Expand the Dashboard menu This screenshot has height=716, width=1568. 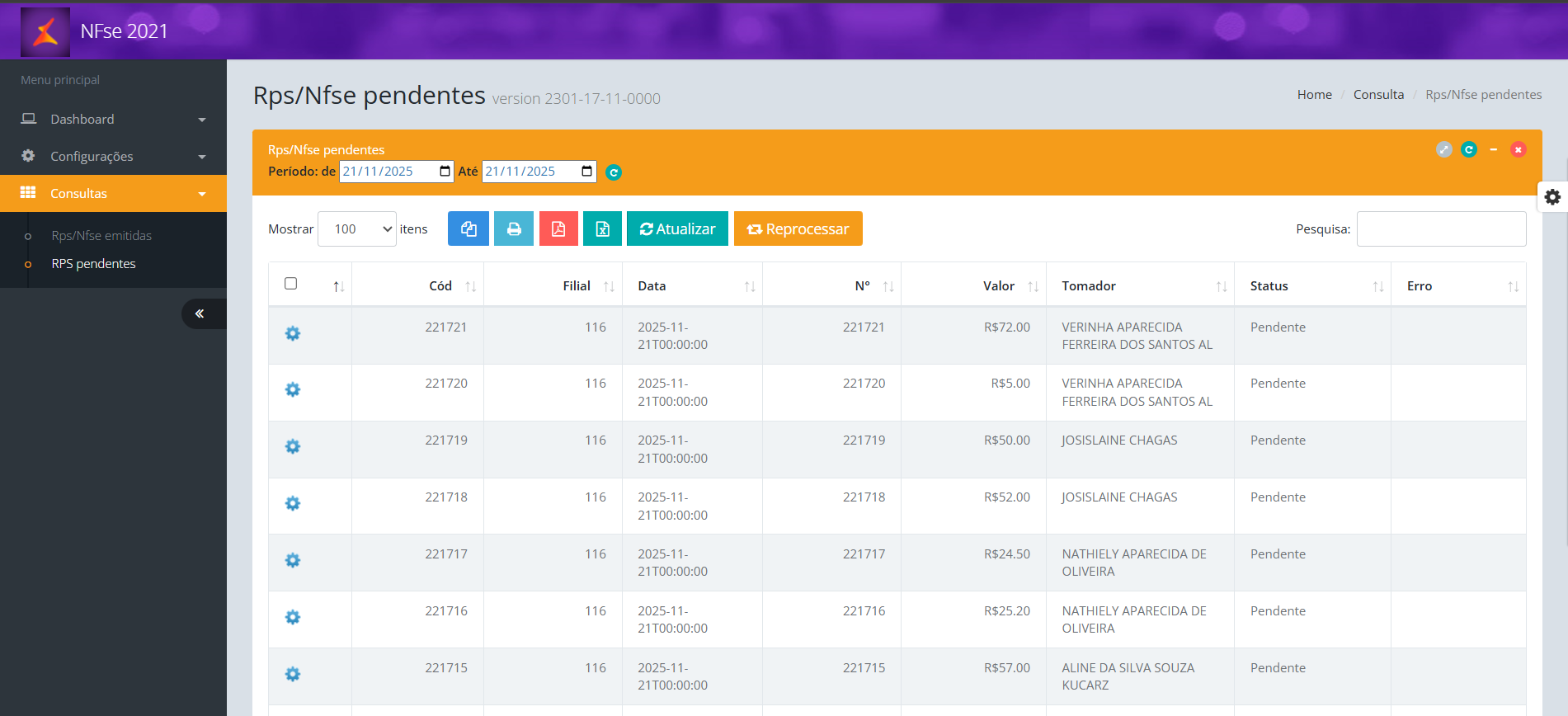pyautogui.click(x=114, y=119)
